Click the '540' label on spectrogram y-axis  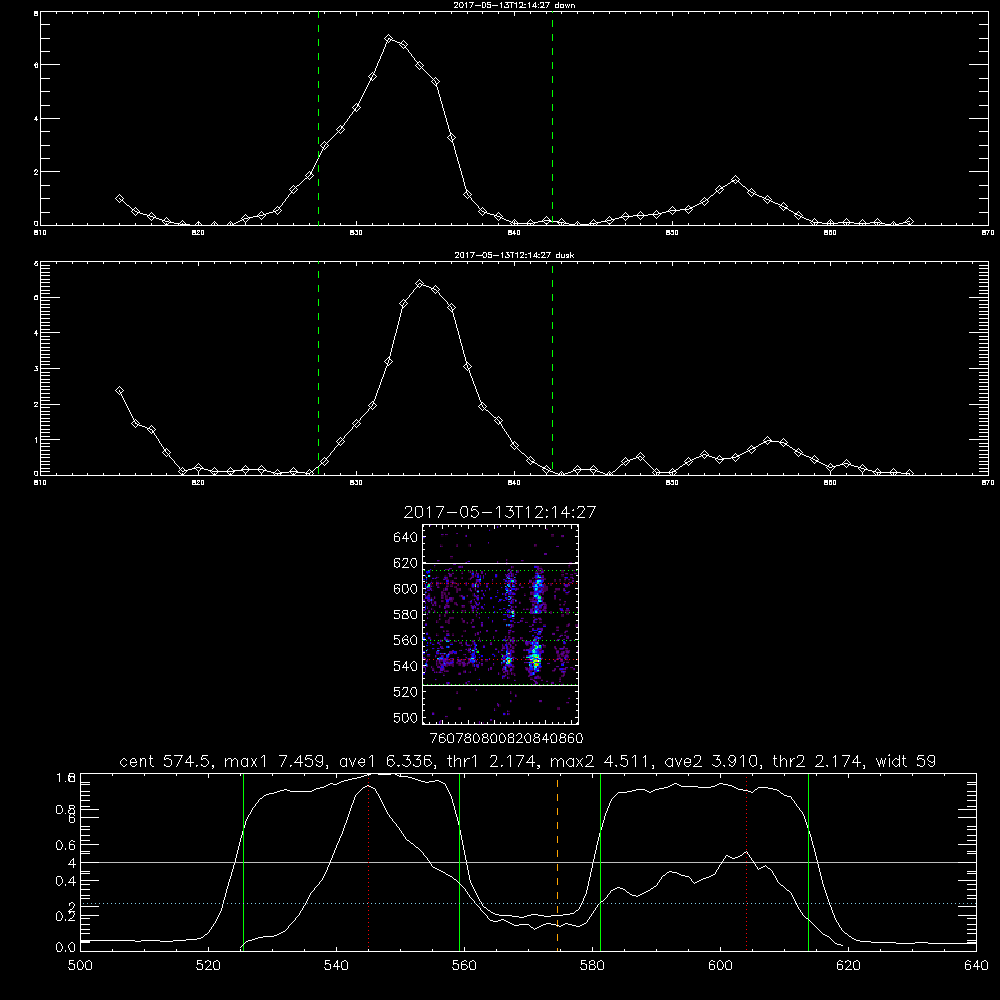406,666
